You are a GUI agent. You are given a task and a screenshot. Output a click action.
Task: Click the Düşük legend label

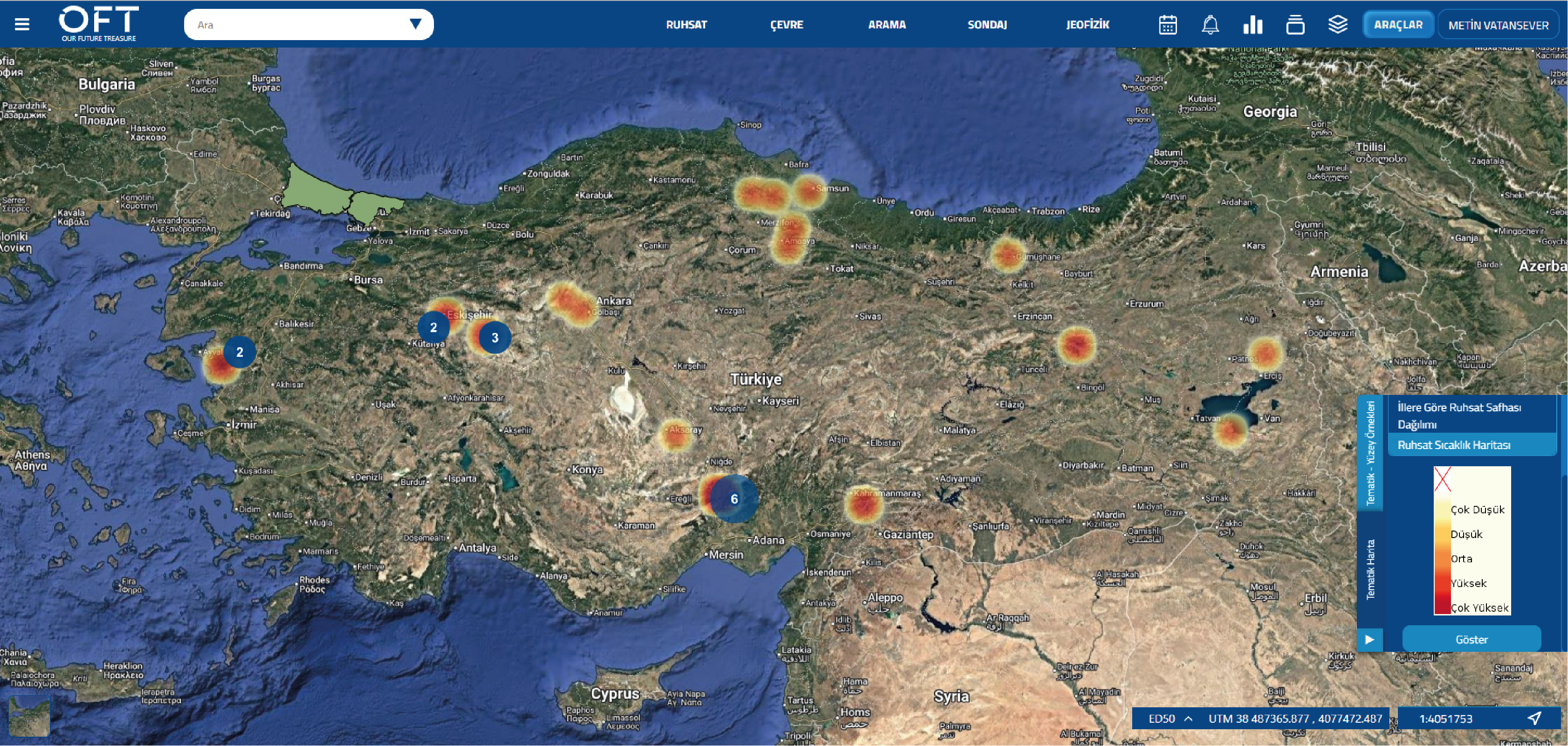[1466, 534]
